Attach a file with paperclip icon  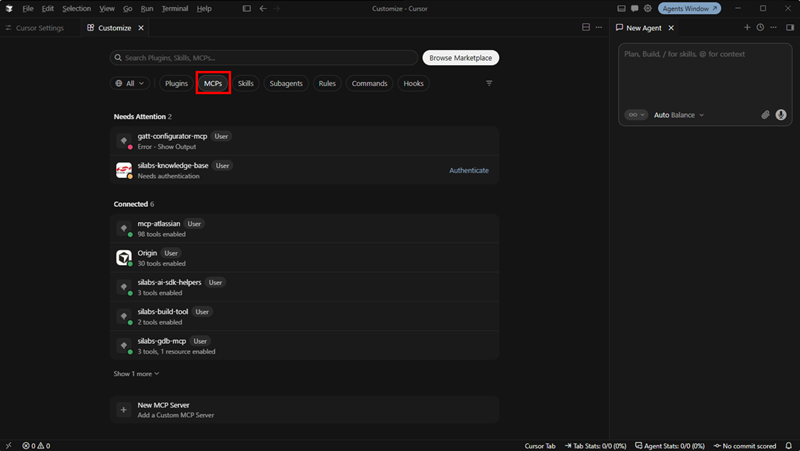coord(765,115)
